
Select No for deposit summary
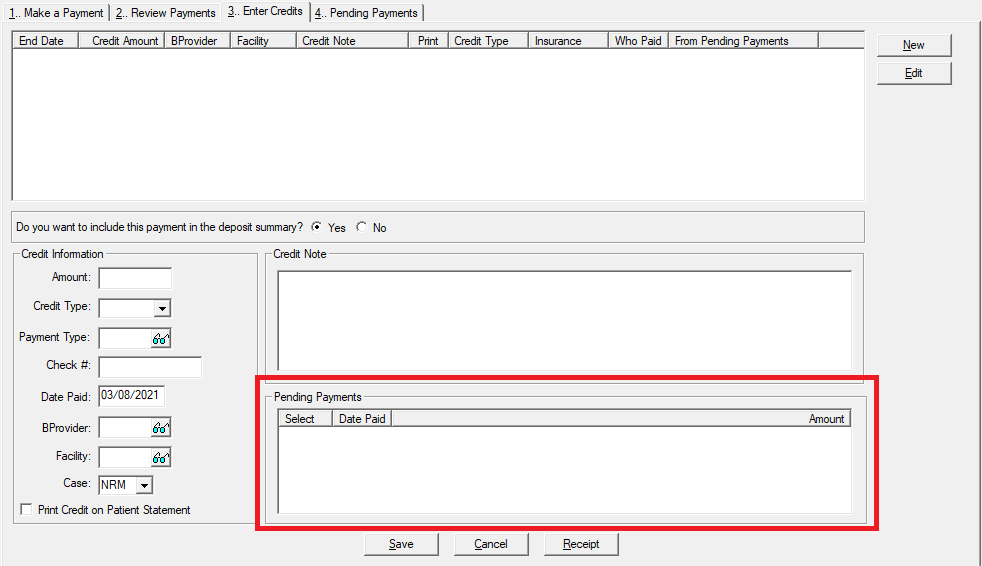[362, 227]
